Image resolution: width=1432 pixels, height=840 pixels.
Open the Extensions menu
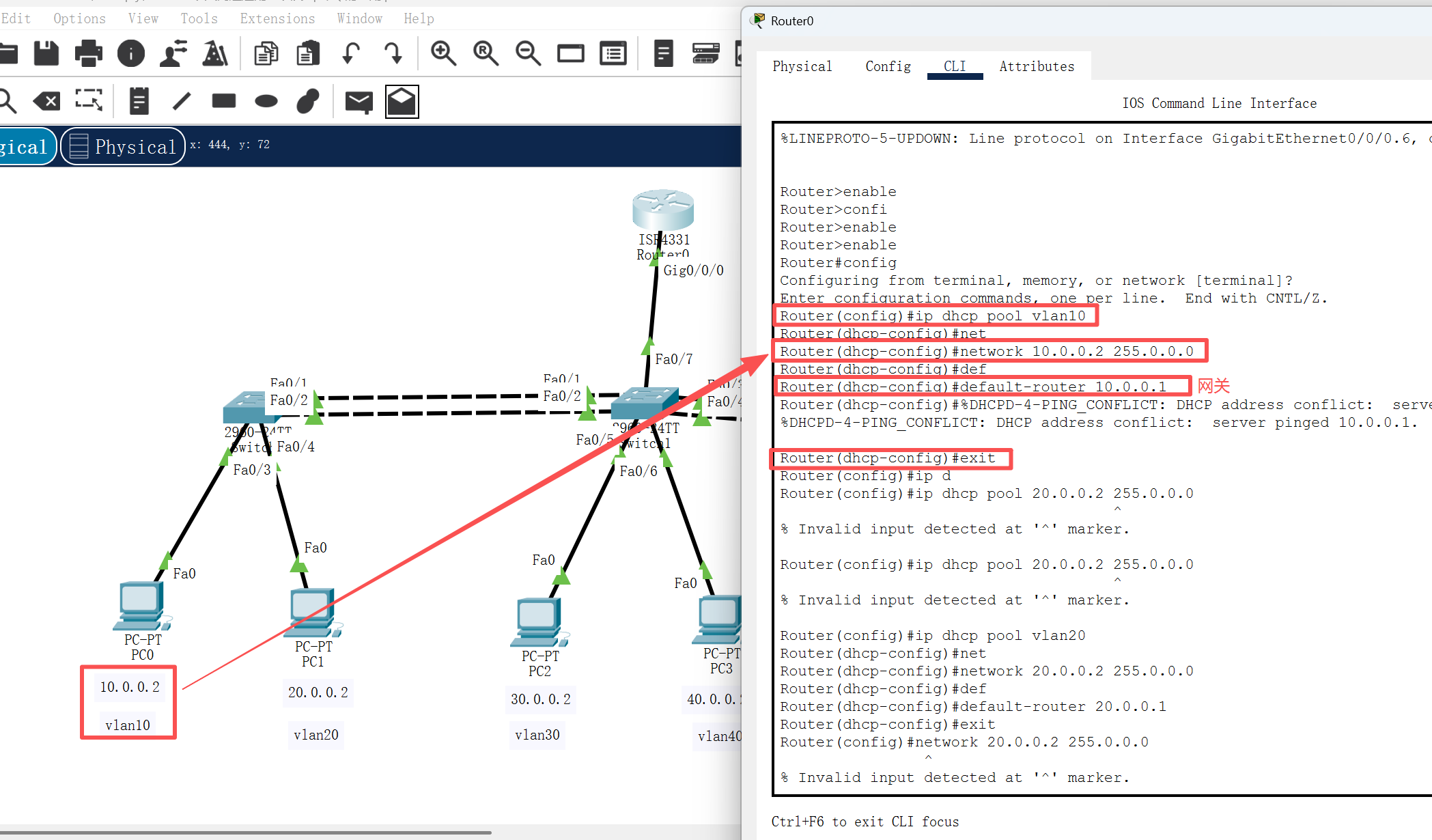click(x=277, y=18)
